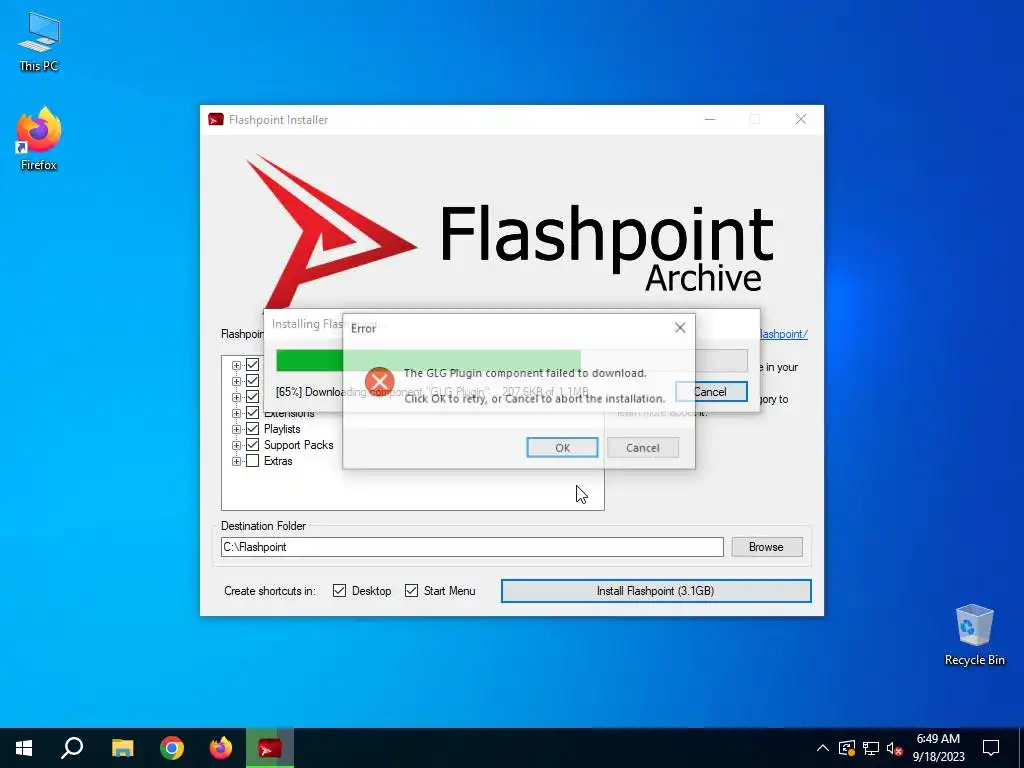Show hidden system tray icons chevron

[x=823, y=748]
